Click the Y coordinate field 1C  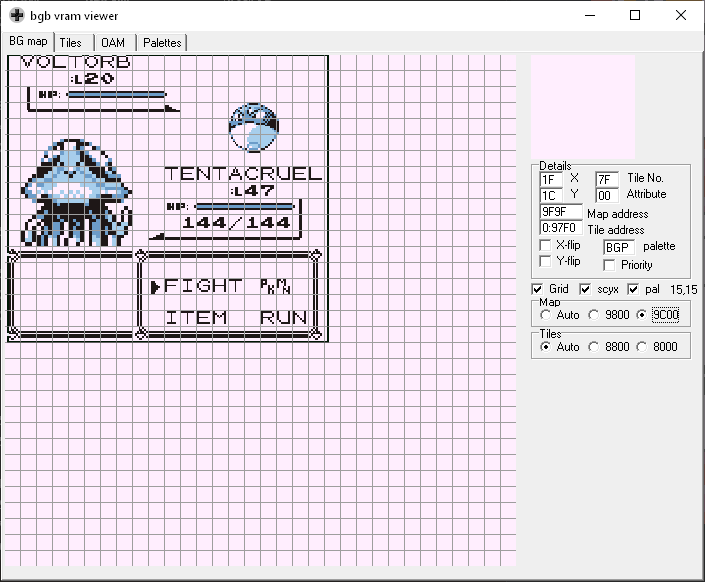click(x=551, y=196)
